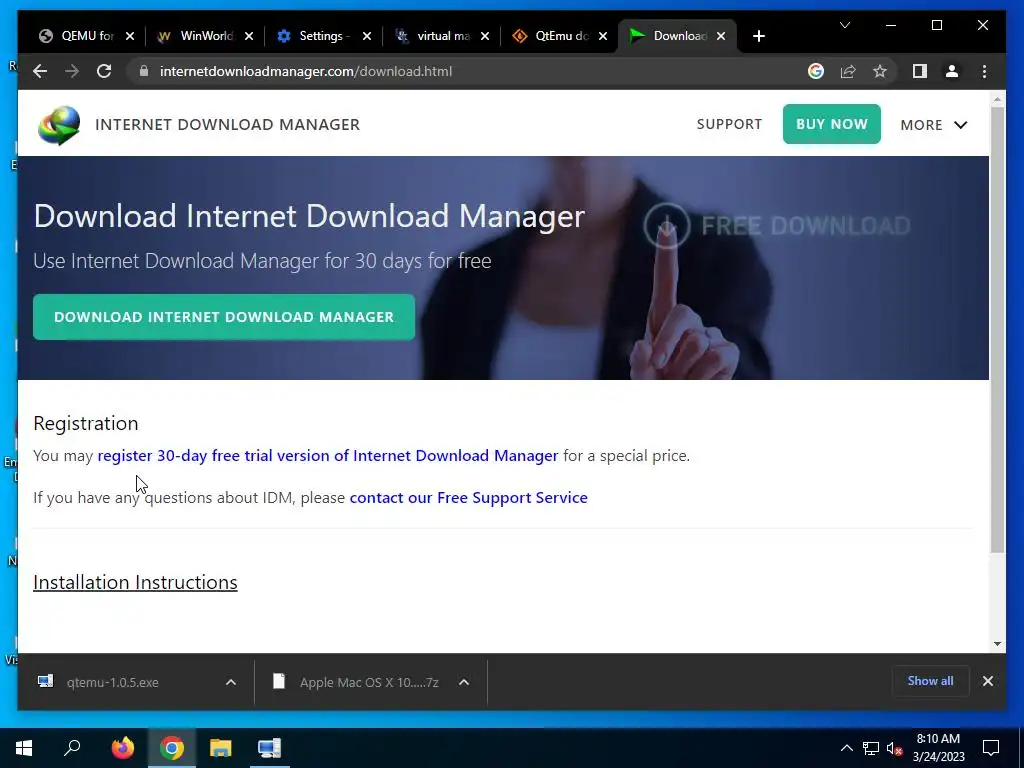Open register 30-day free trial link
This screenshot has width=1024, height=768.
click(328, 455)
